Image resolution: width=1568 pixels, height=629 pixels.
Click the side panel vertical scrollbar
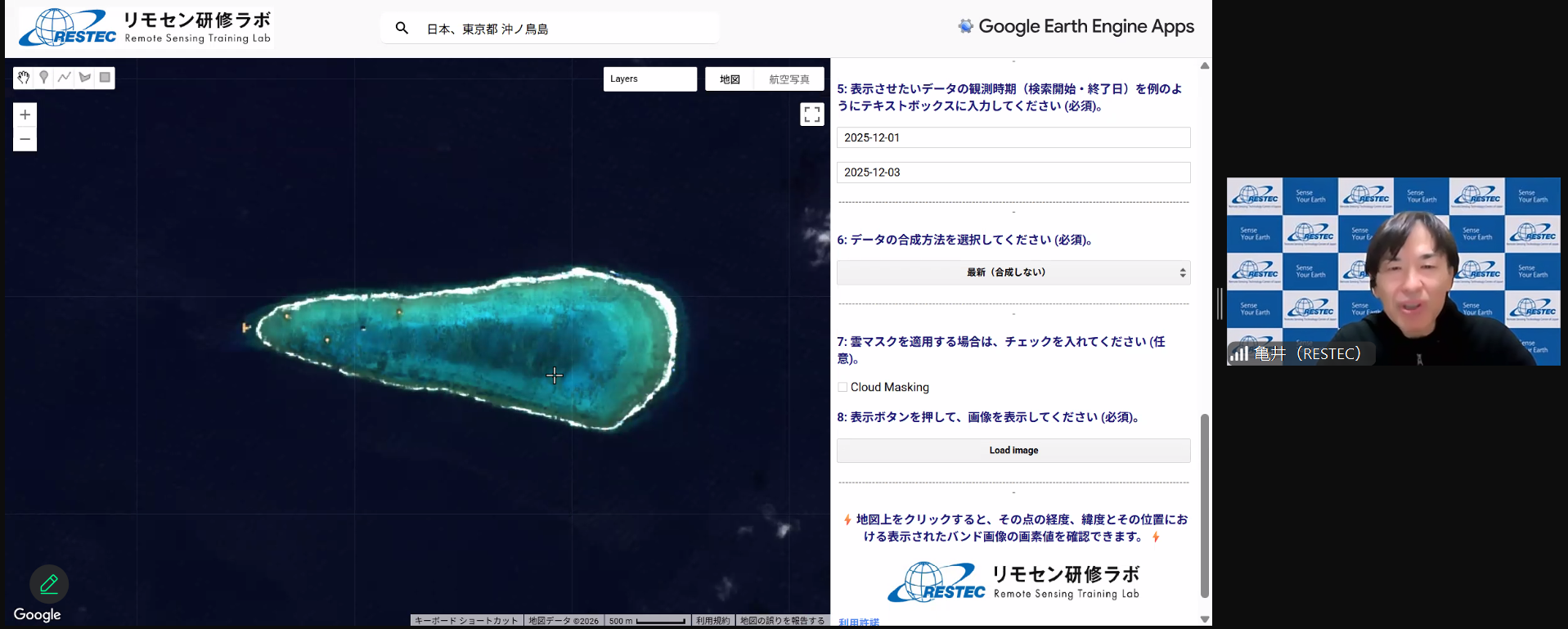pos(1204,505)
